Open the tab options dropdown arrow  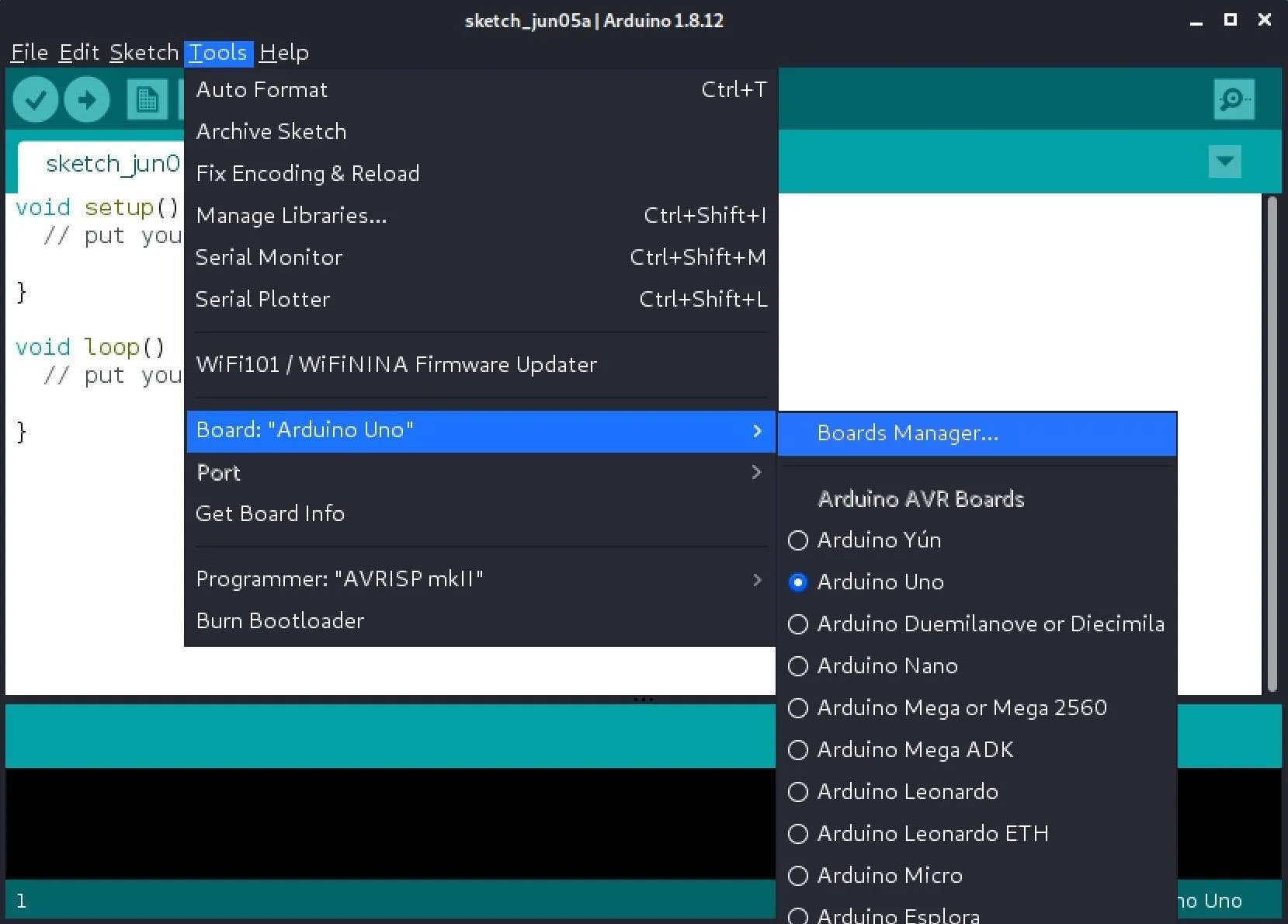tap(1225, 162)
